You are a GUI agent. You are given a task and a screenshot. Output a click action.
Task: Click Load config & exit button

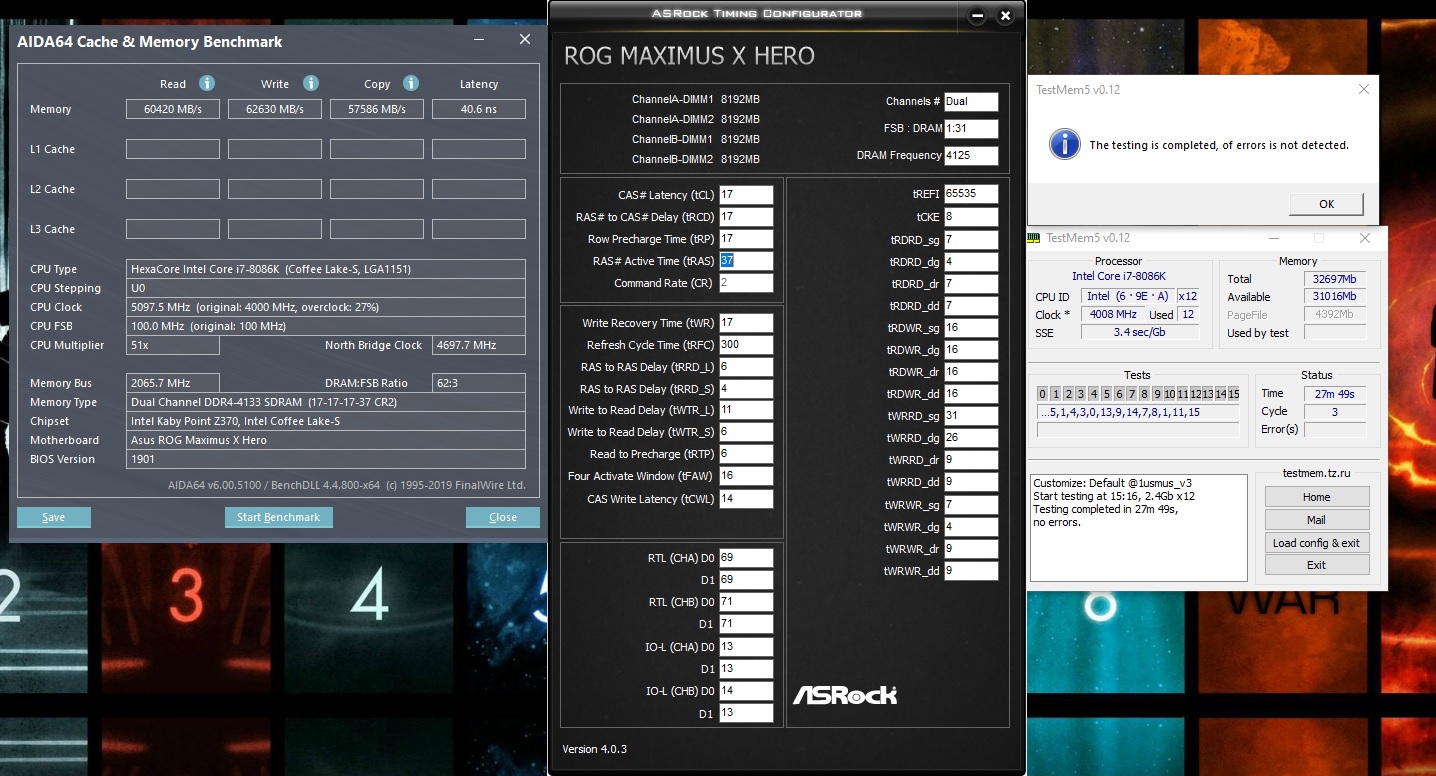(x=1316, y=543)
